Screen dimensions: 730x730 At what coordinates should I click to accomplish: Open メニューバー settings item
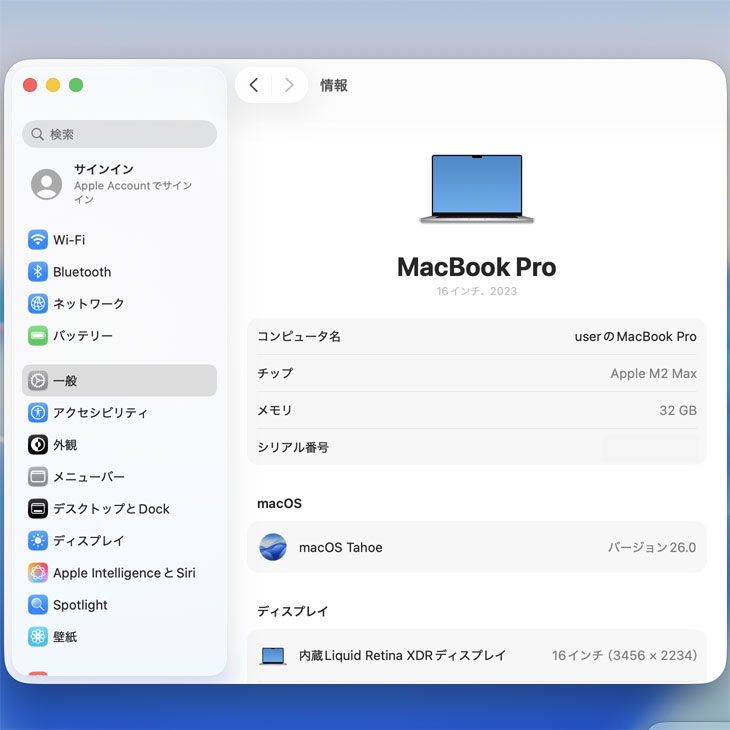(x=89, y=477)
